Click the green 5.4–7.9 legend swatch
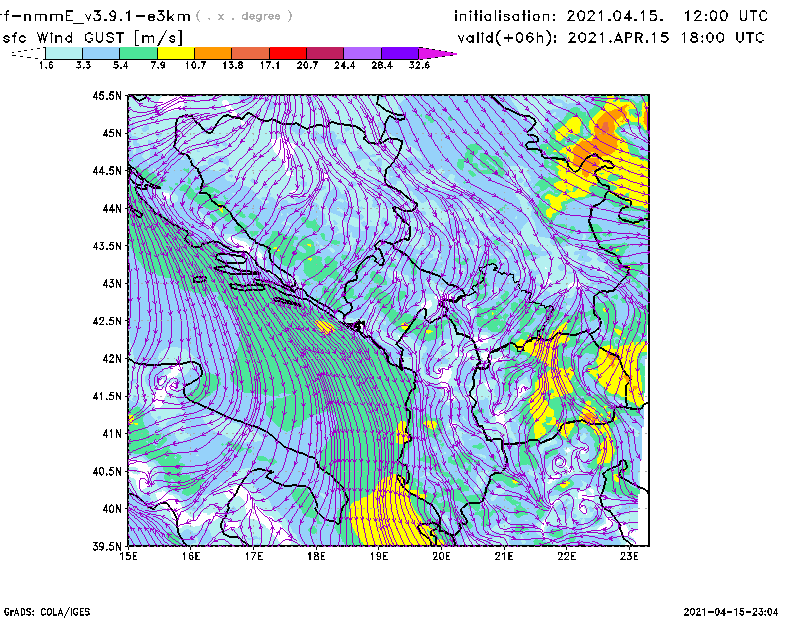The height and width of the screenshot is (618, 800). tap(139, 53)
